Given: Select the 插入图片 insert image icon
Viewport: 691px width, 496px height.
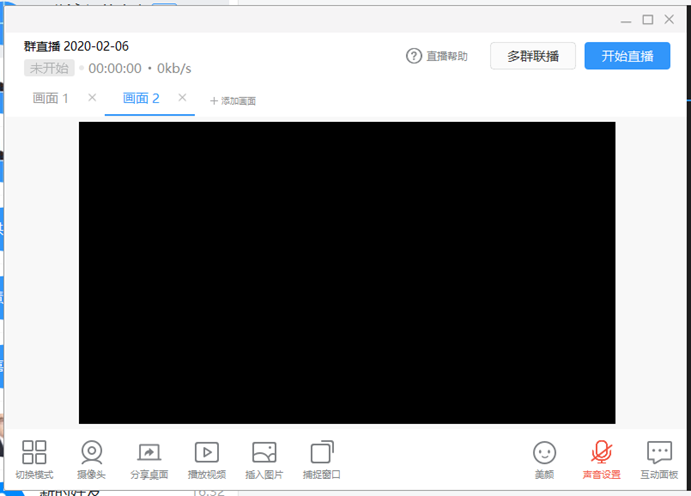Looking at the screenshot, I should tap(264, 453).
